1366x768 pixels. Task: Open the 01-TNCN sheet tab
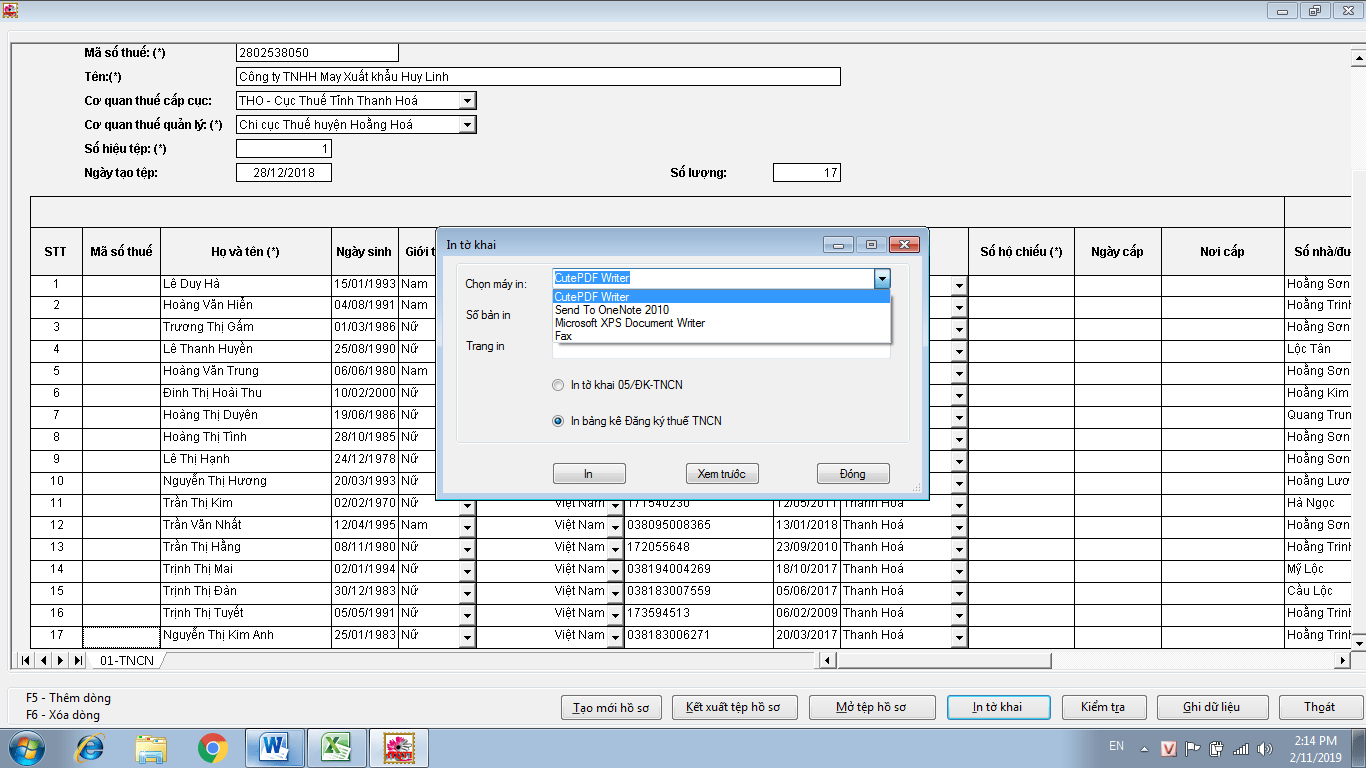126,661
